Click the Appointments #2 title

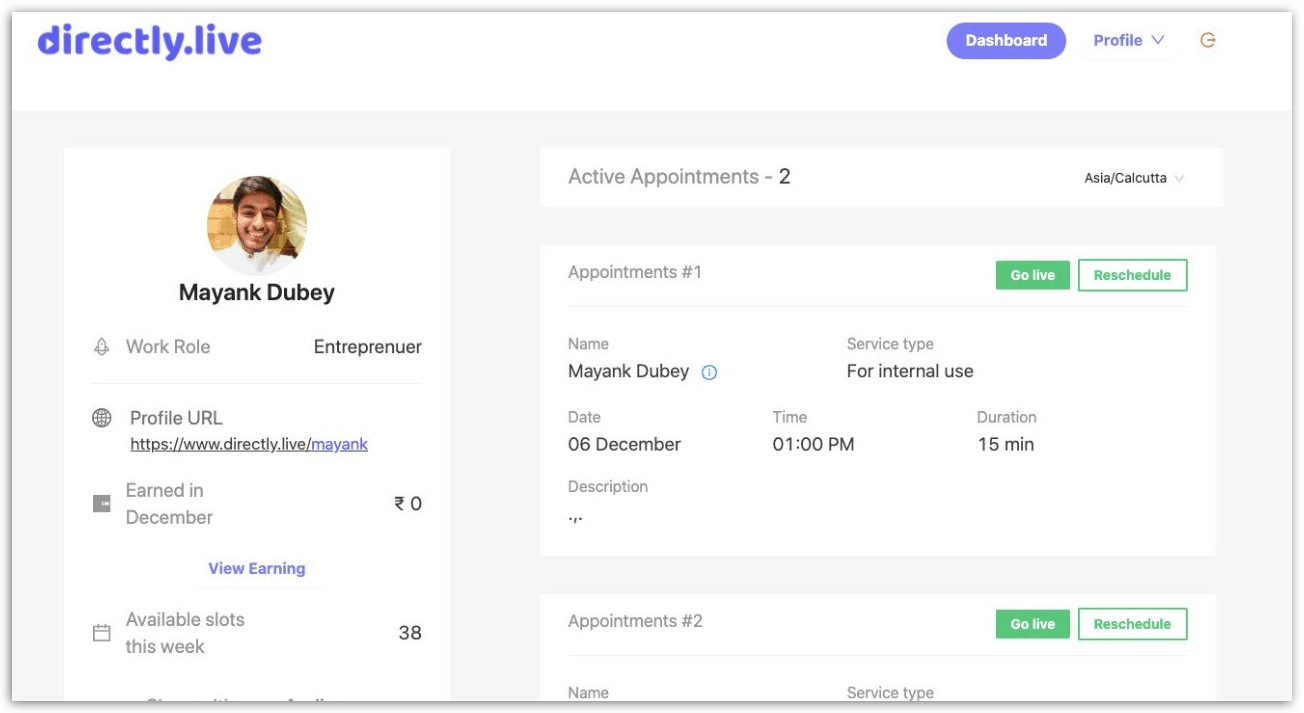click(635, 621)
